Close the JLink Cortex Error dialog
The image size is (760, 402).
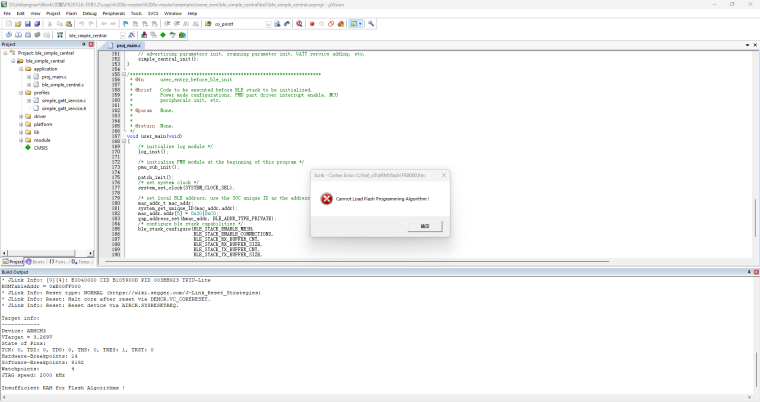(443, 175)
